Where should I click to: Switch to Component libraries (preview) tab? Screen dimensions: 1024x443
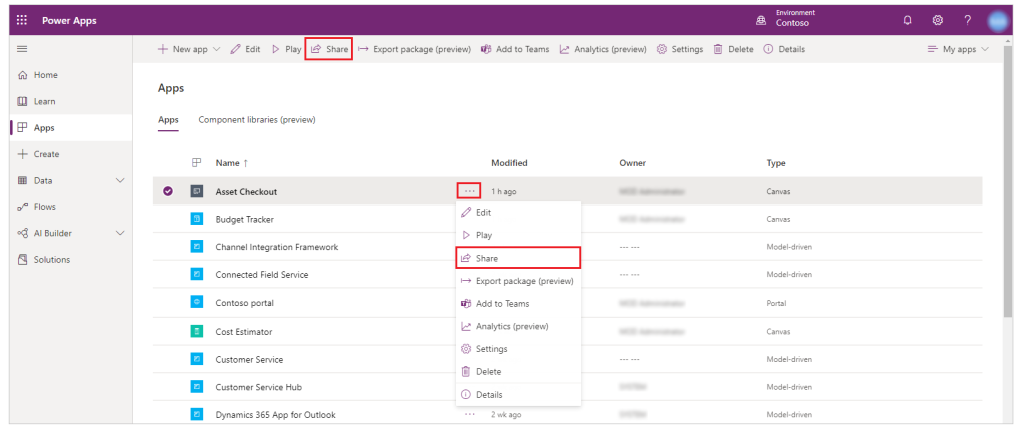(256, 120)
